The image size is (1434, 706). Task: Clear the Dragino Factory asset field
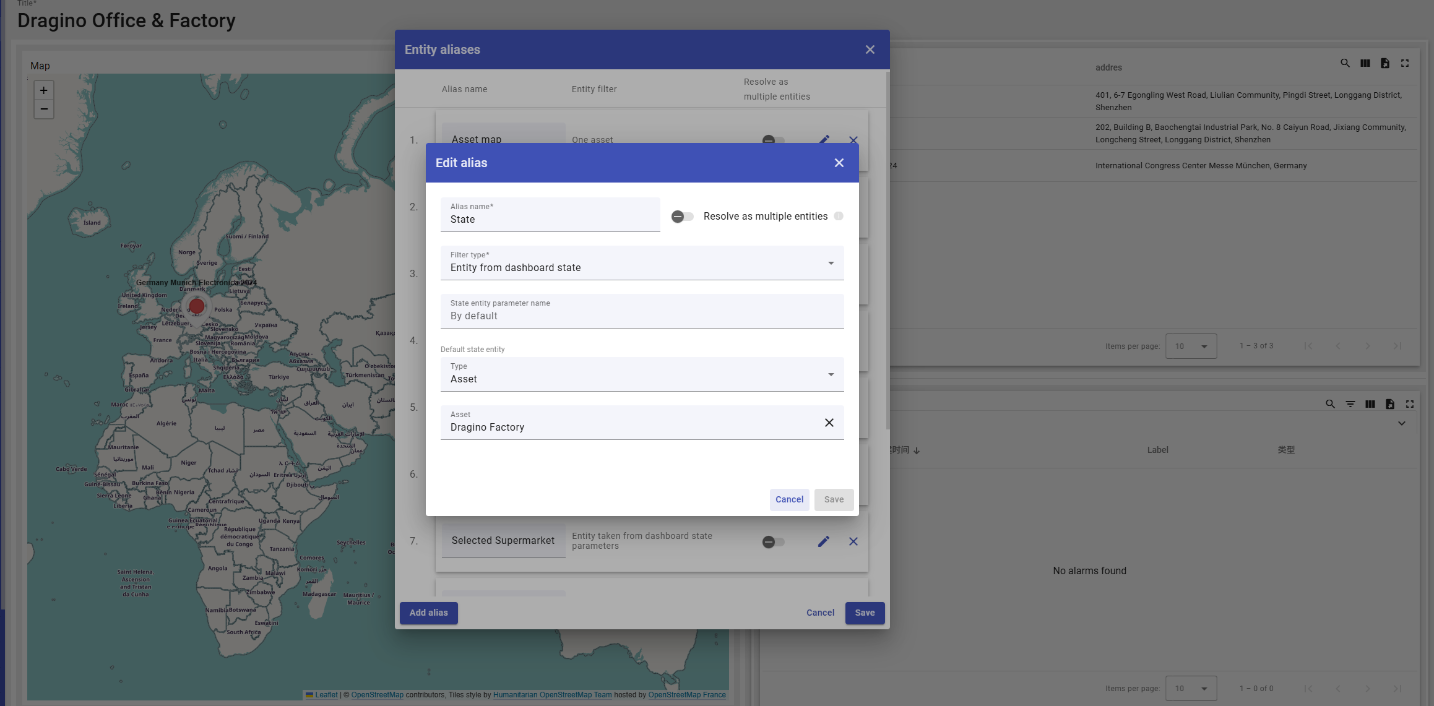tap(829, 423)
